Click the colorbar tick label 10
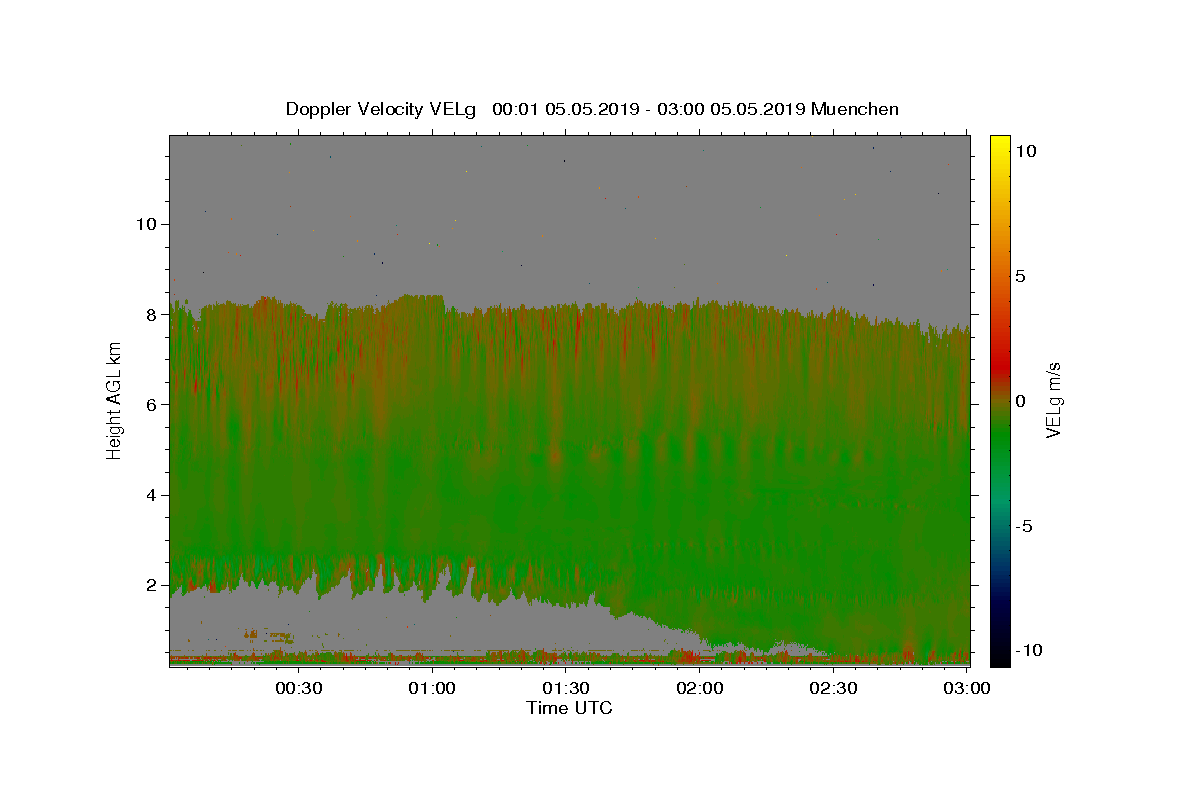This screenshot has height=800, width=1200. tap(1025, 150)
